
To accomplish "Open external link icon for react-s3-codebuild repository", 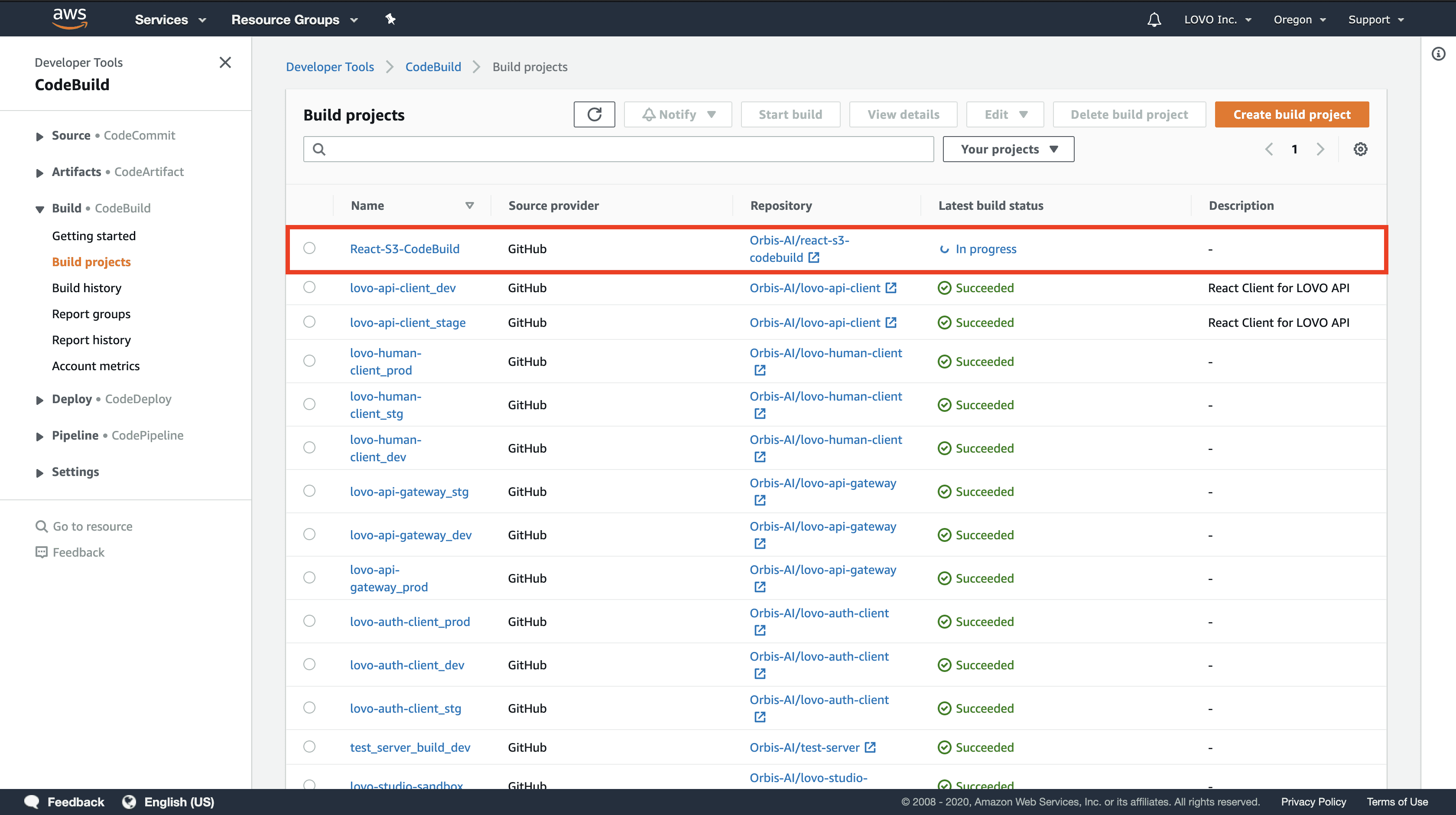I will (x=813, y=258).
